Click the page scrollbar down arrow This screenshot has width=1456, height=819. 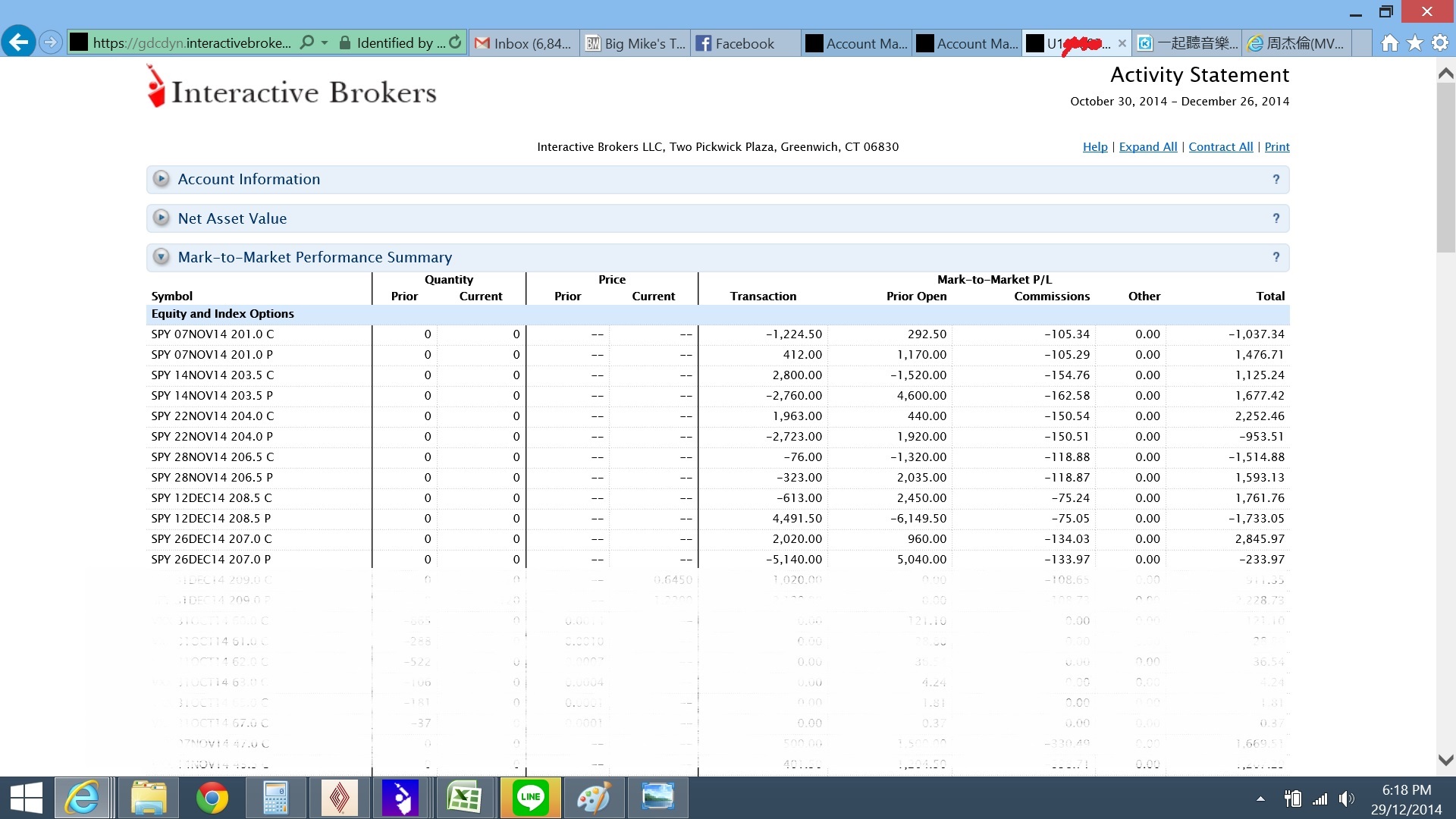coord(1446,760)
